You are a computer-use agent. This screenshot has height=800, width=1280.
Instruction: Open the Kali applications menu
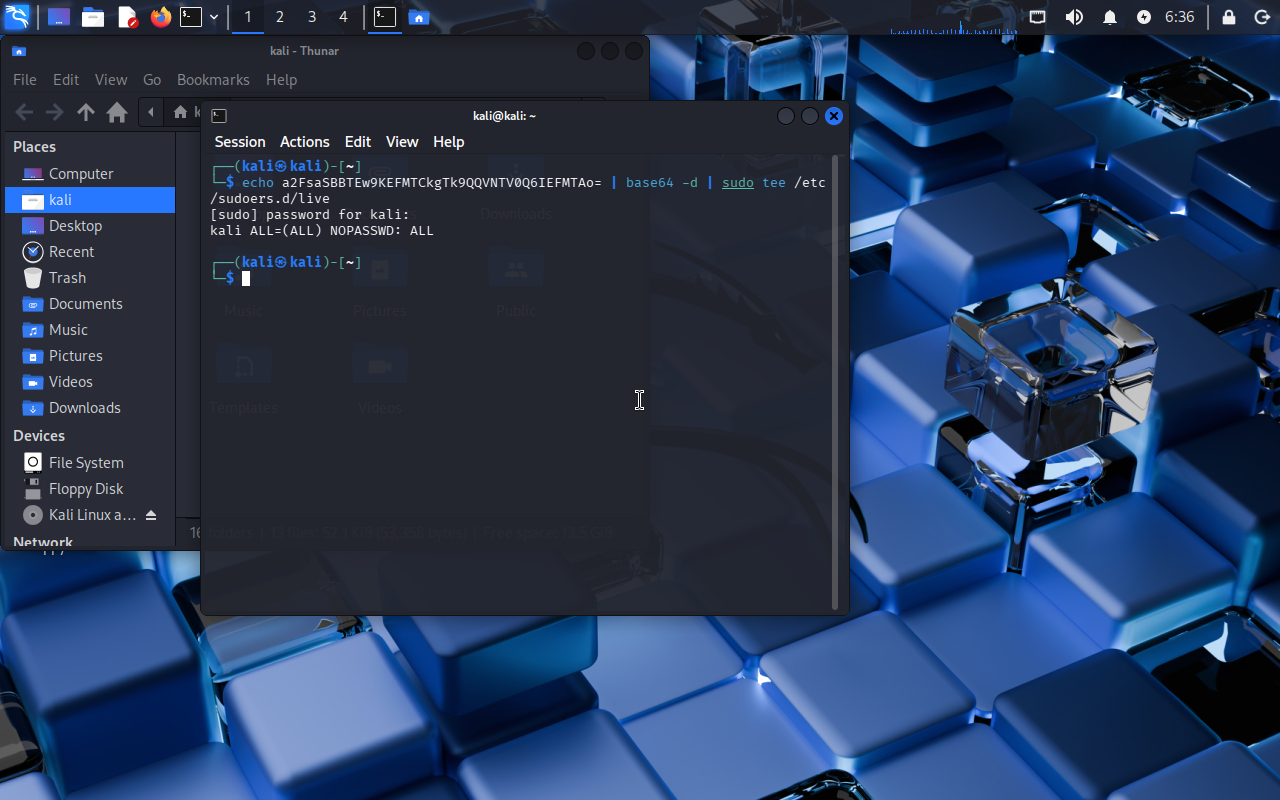[17, 17]
